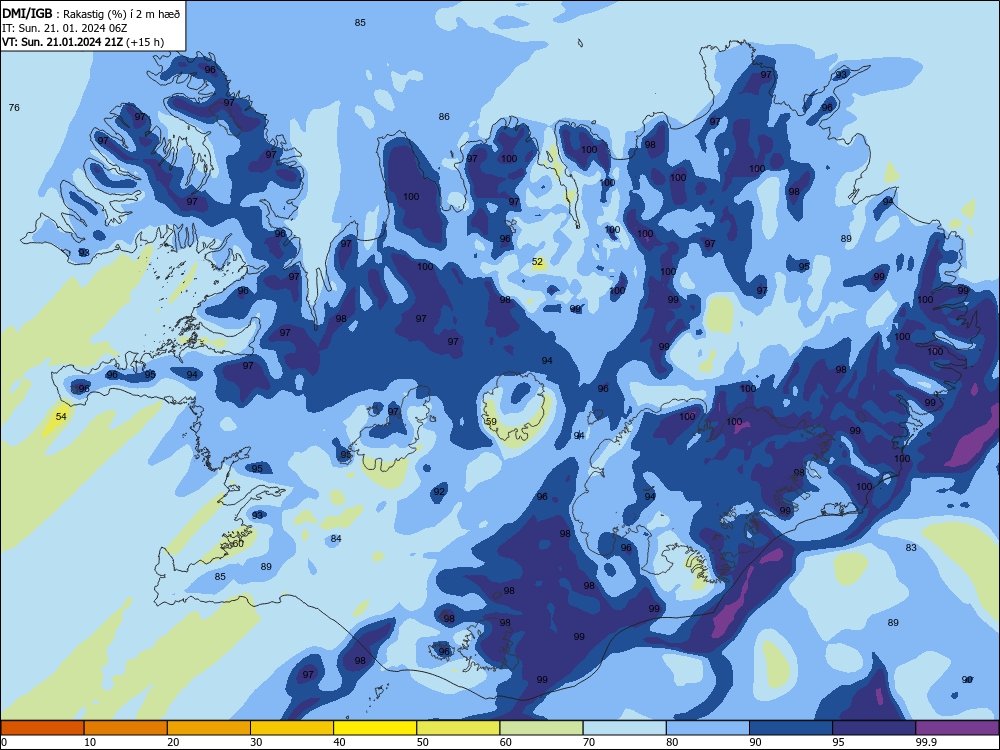Select the low value 54 on the yellow patch
Viewport: 1000px width, 750px height.
61,416
